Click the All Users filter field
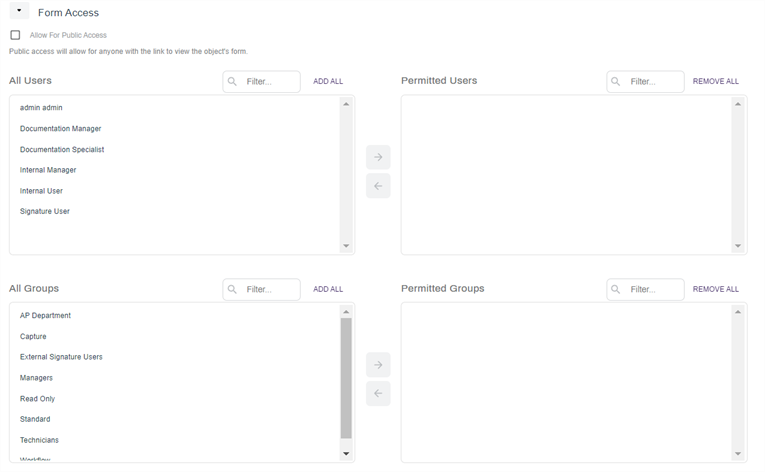Screen dimensions: 765x472 coord(262,82)
